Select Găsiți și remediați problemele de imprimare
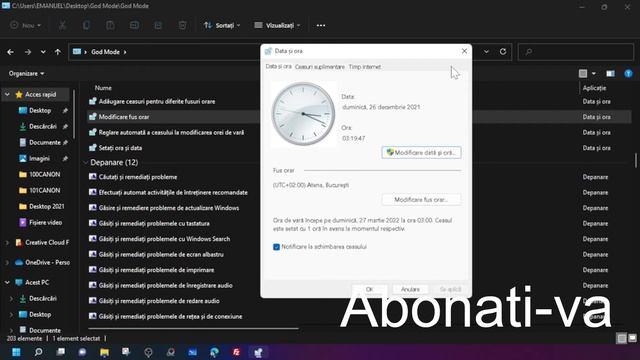This screenshot has height=360, width=640. pos(156,270)
